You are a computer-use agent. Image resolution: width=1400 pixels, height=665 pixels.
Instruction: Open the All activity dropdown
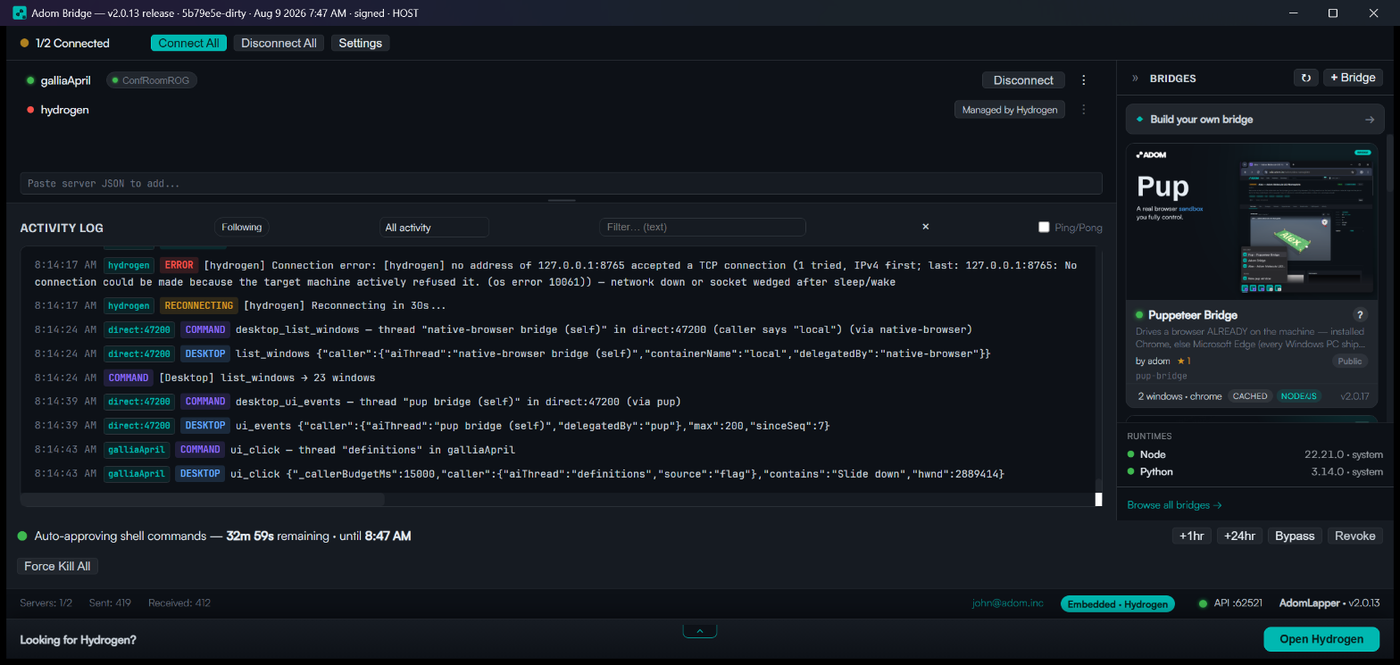[x=434, y=227]
